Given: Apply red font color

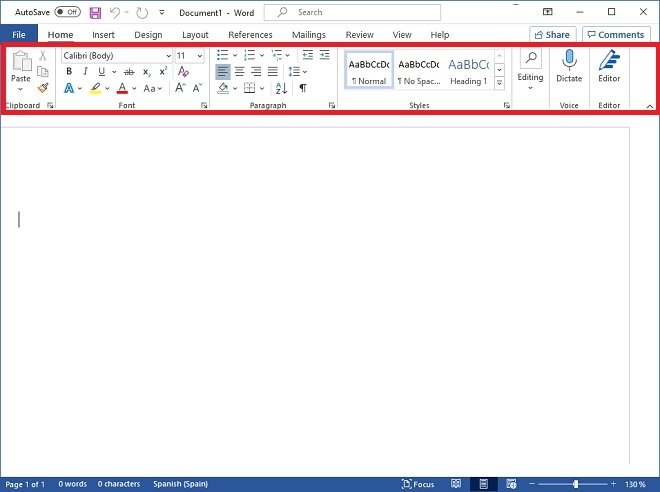Looking at the screenshot, I should coord(122,88).
